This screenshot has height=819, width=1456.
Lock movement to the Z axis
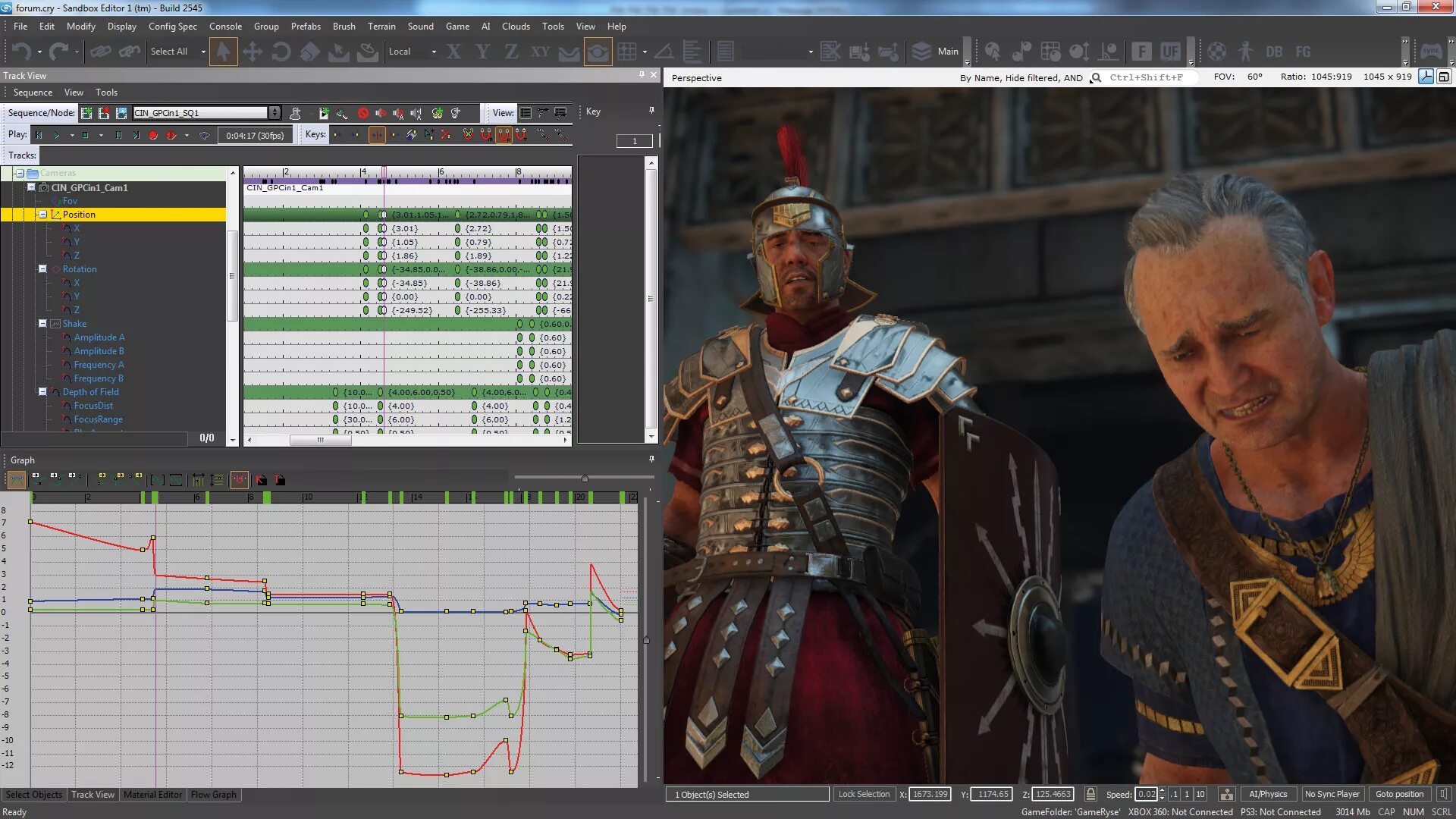511,52
